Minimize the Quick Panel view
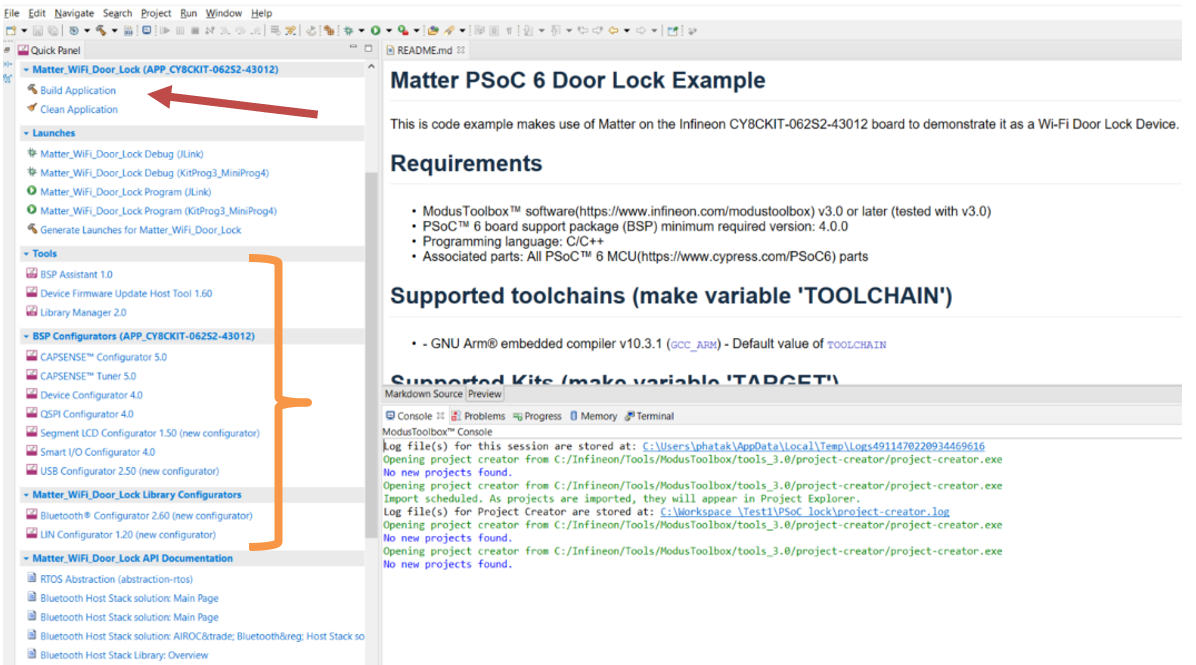1196x665 pixels. point(353,47)
